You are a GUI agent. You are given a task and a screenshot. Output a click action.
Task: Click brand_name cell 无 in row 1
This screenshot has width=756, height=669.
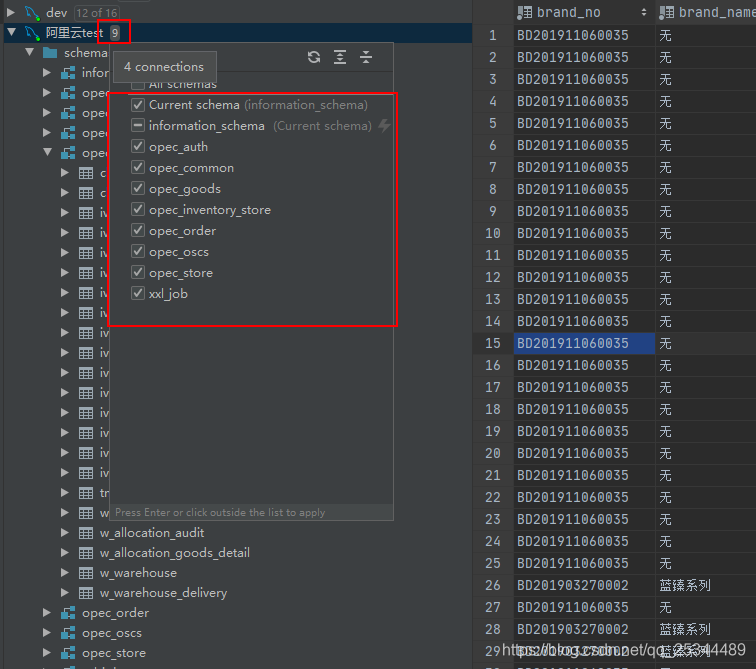point(706,35)
